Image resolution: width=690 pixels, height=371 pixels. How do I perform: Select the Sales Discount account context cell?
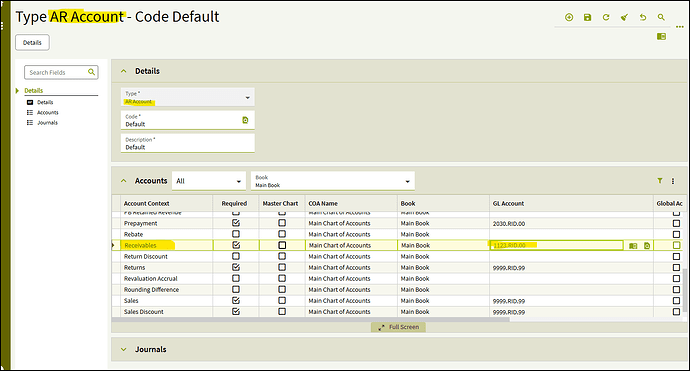tap(167, 312)
